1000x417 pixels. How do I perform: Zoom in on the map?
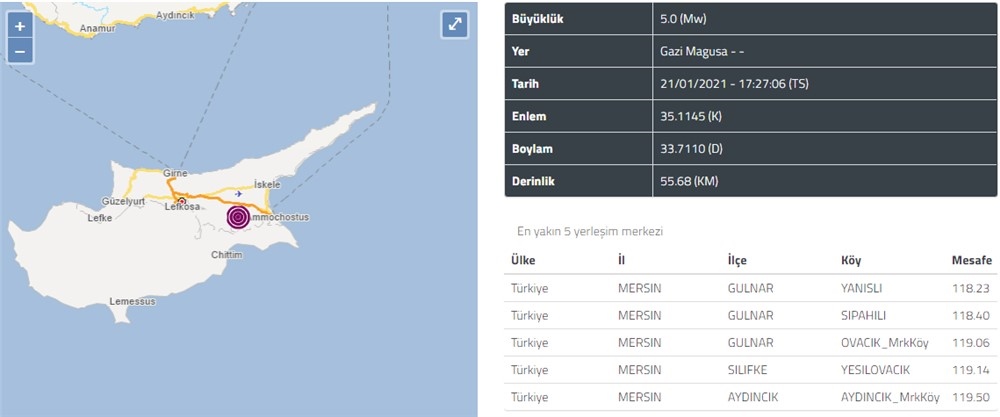click(20, 26)
